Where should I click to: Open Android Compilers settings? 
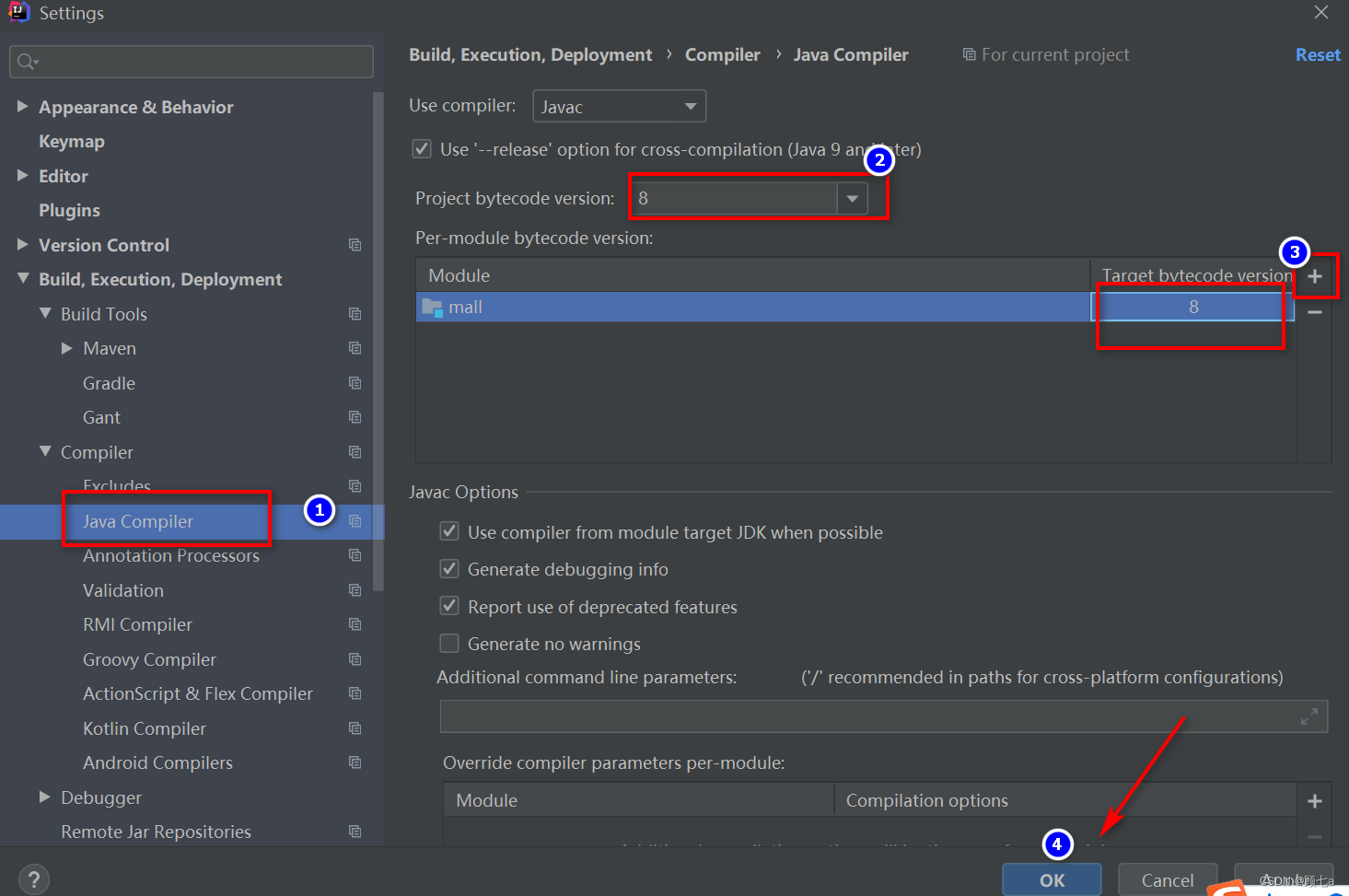point(157,763)
